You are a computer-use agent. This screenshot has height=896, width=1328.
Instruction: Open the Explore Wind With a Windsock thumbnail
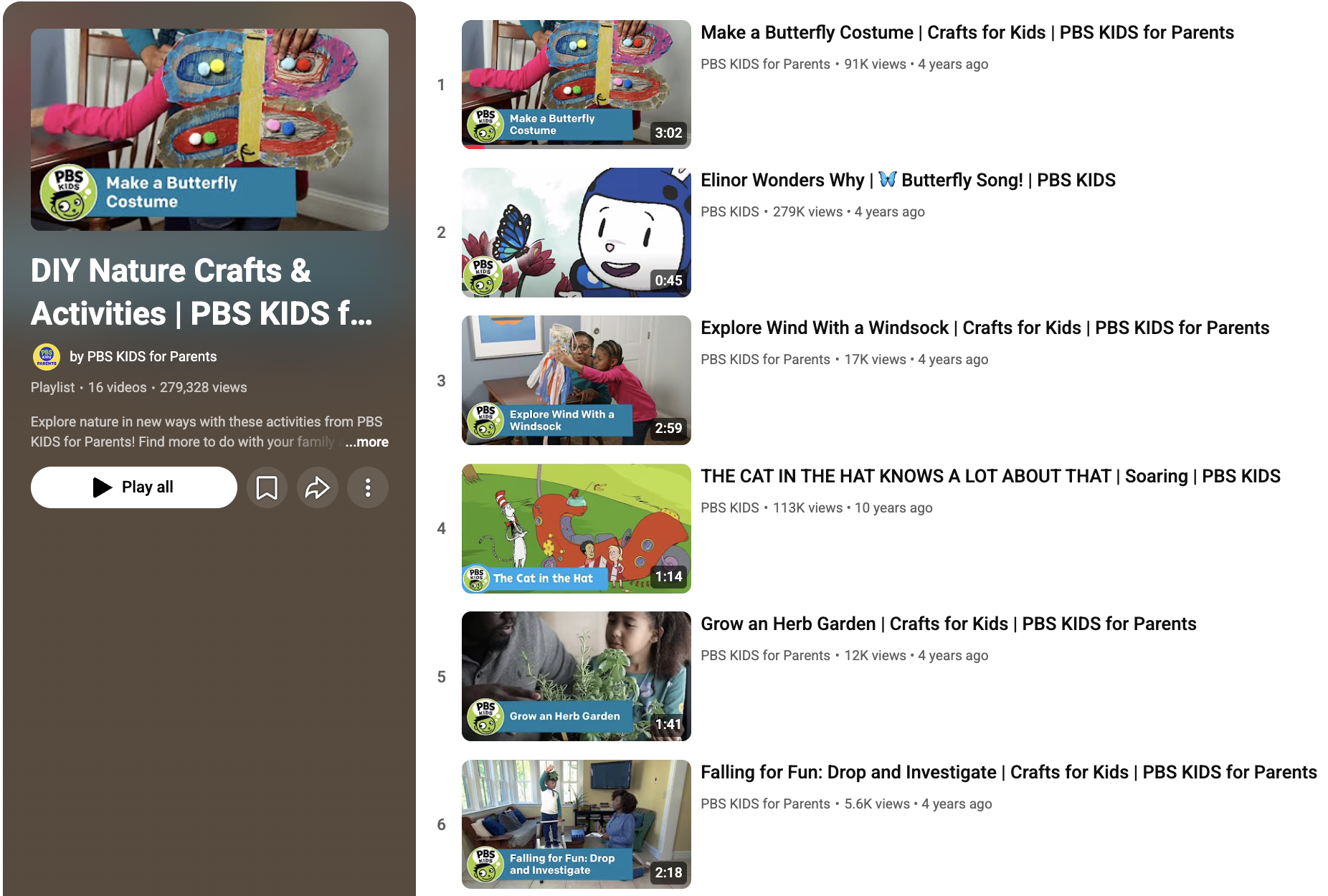click(x=576, y=380)
